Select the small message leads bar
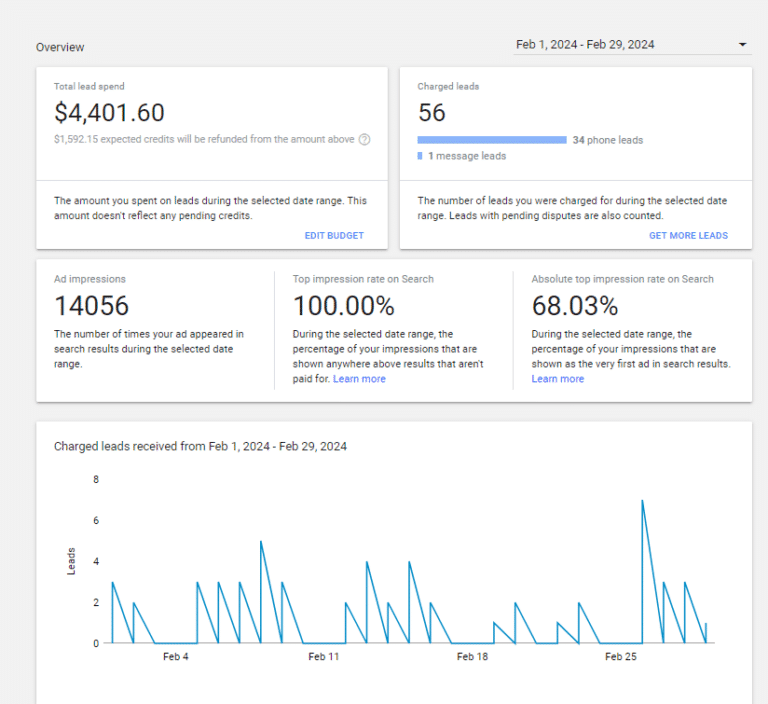Viewport: 768px width, 704px height. pos(419,156)
